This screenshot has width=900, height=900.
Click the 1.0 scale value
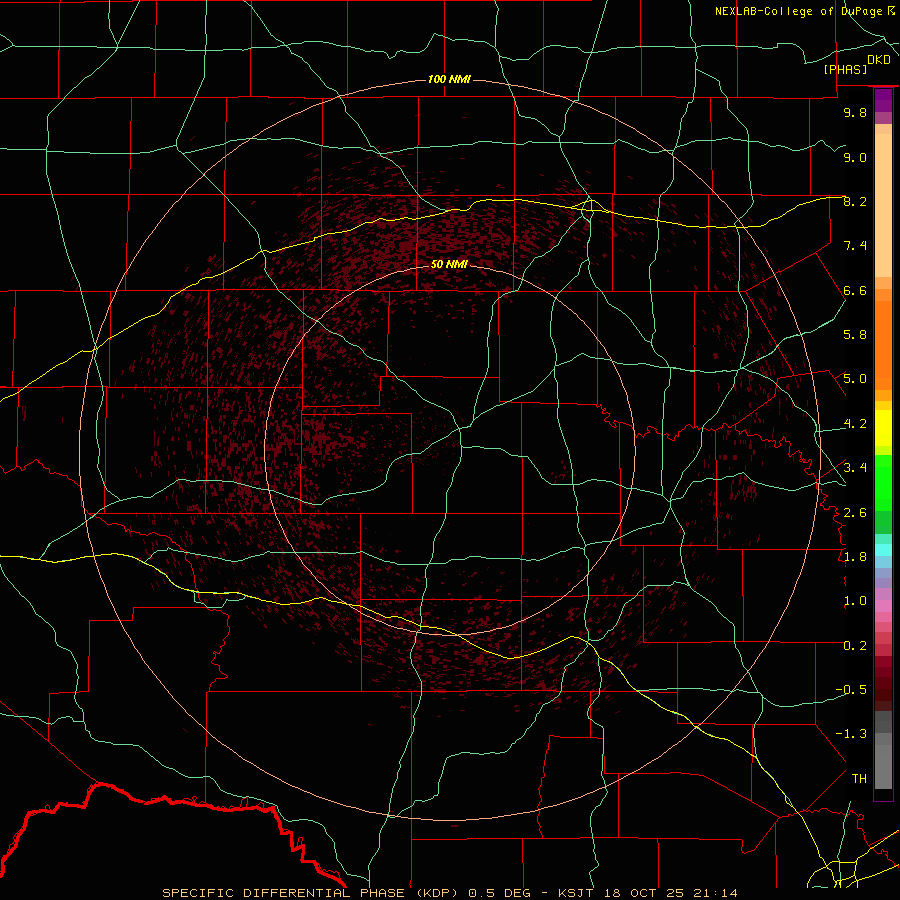click(x=855, y=601)
